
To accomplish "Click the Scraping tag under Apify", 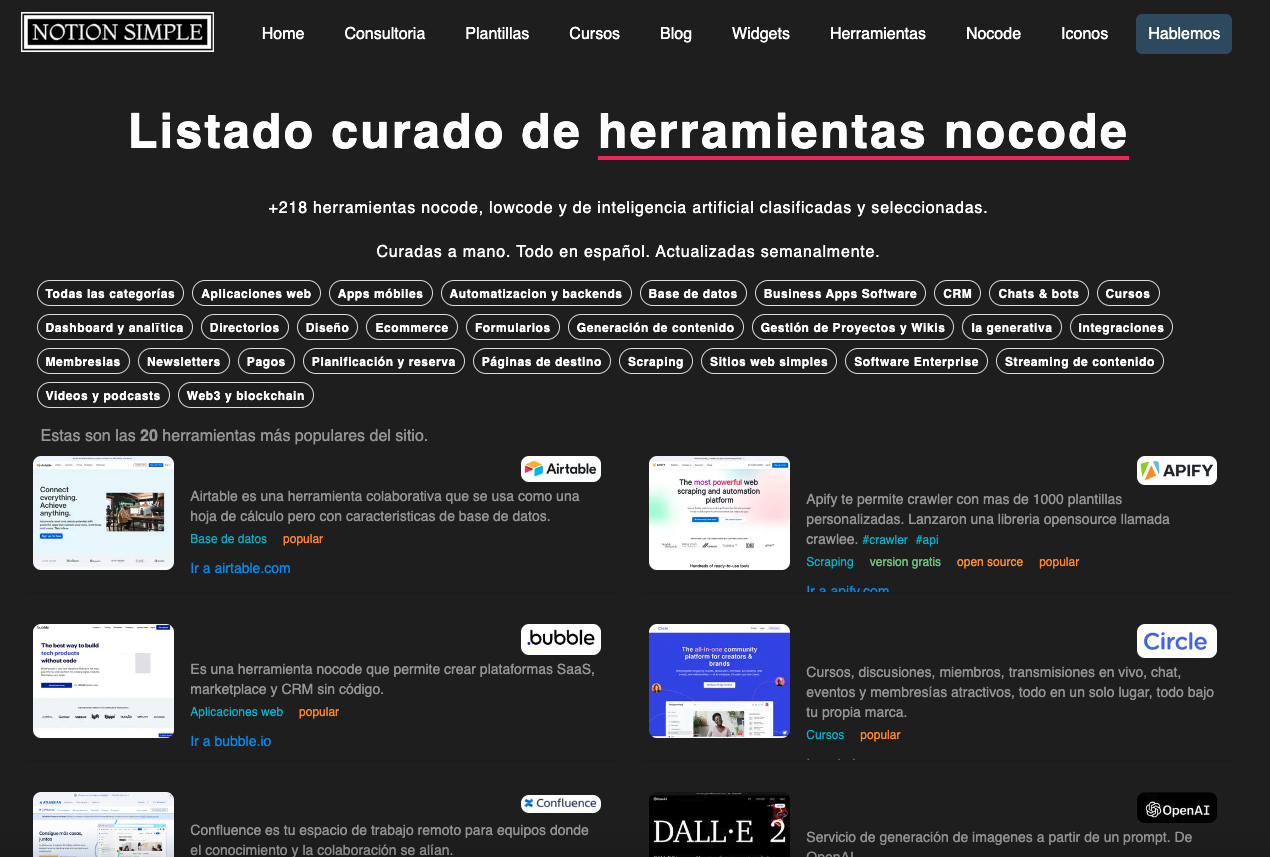I will (x=830, y=562).
